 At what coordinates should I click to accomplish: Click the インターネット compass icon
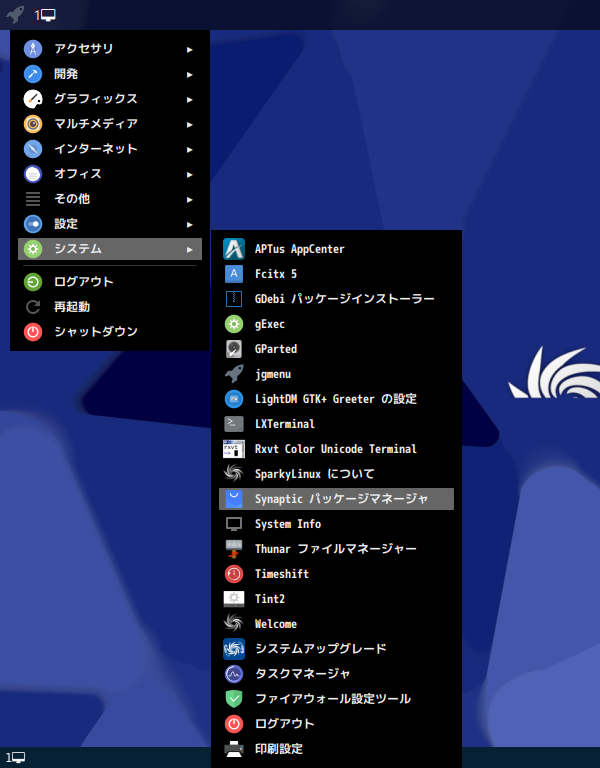pyautogui.click(x=33, y=148)
